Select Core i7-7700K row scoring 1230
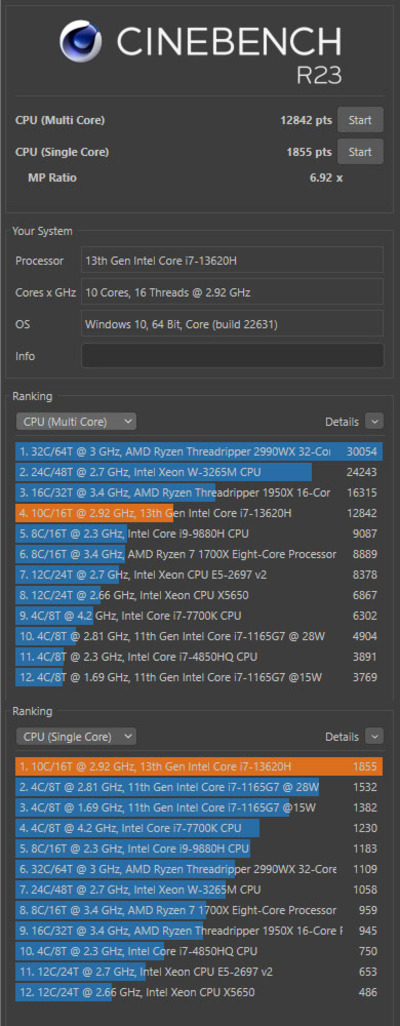This screenshot has width=400, height=1026. [x=199, y=828]
